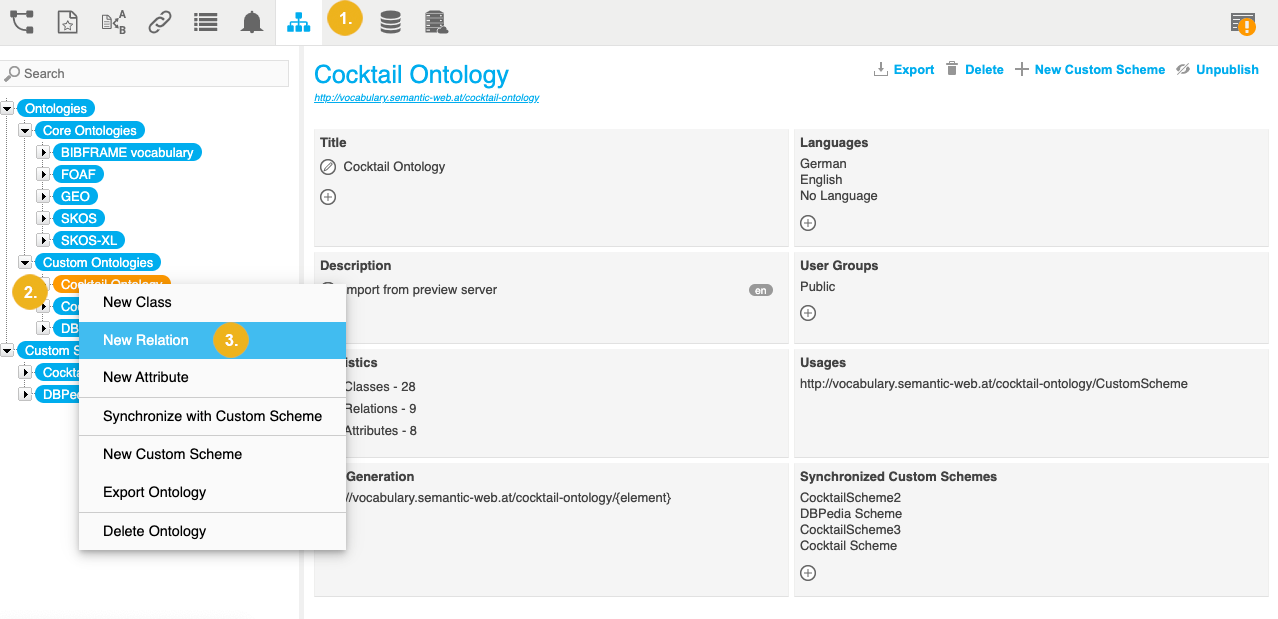The image size is (1278, 619).
Task: Select the FOAF ontology in the tree
Action: click(x=78, y=175)
